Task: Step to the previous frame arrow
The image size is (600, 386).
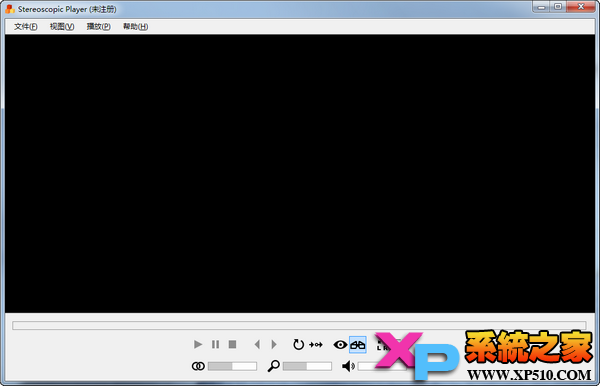Action: tap(257, 344)
